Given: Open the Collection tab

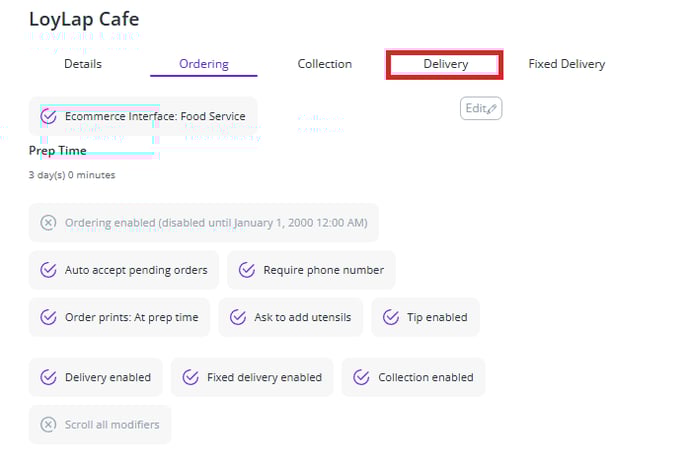Looking at the screenshot, I should point(325,64).
